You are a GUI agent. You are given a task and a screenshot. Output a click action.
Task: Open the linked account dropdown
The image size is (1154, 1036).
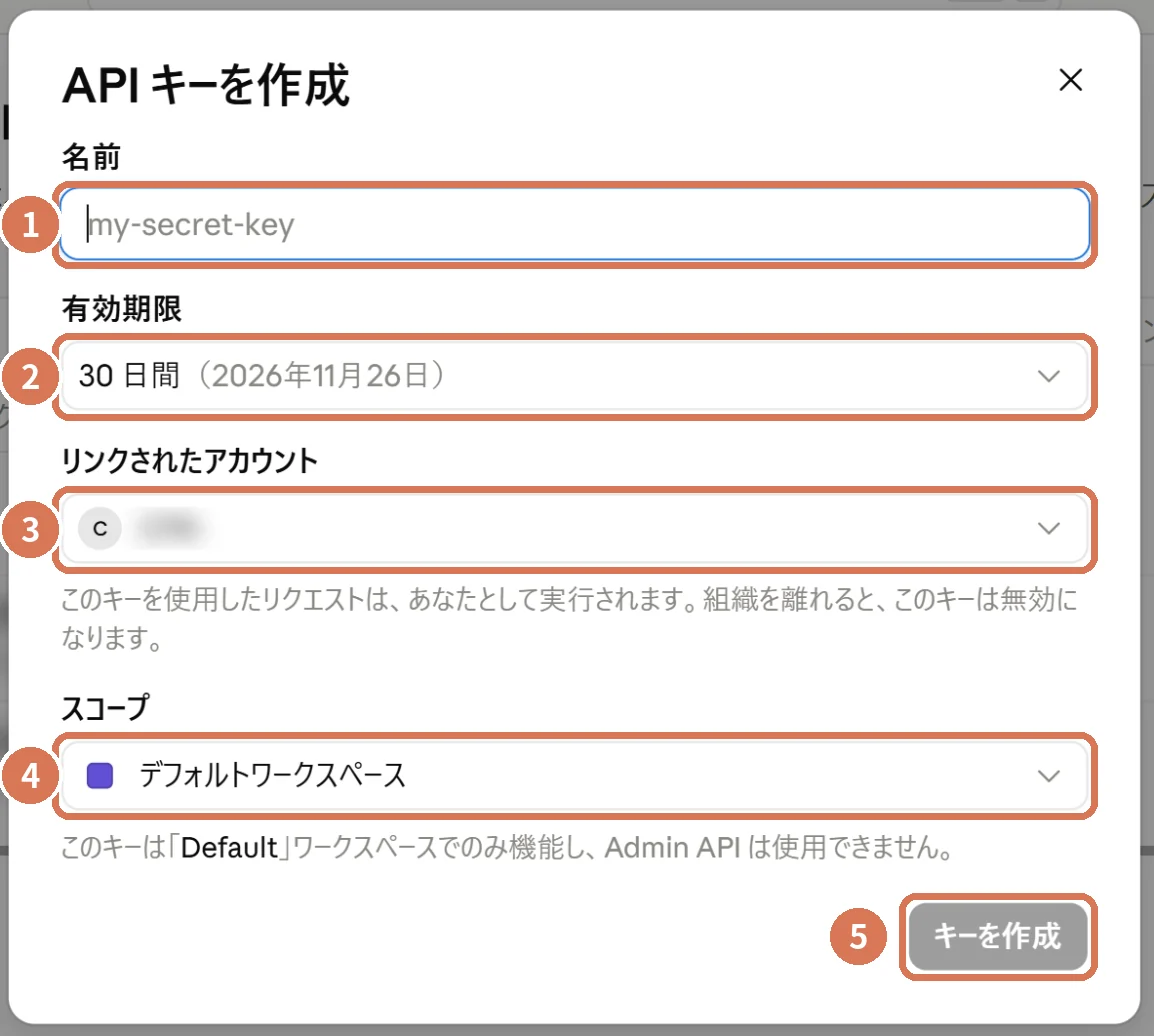click(x=575, y=528)
